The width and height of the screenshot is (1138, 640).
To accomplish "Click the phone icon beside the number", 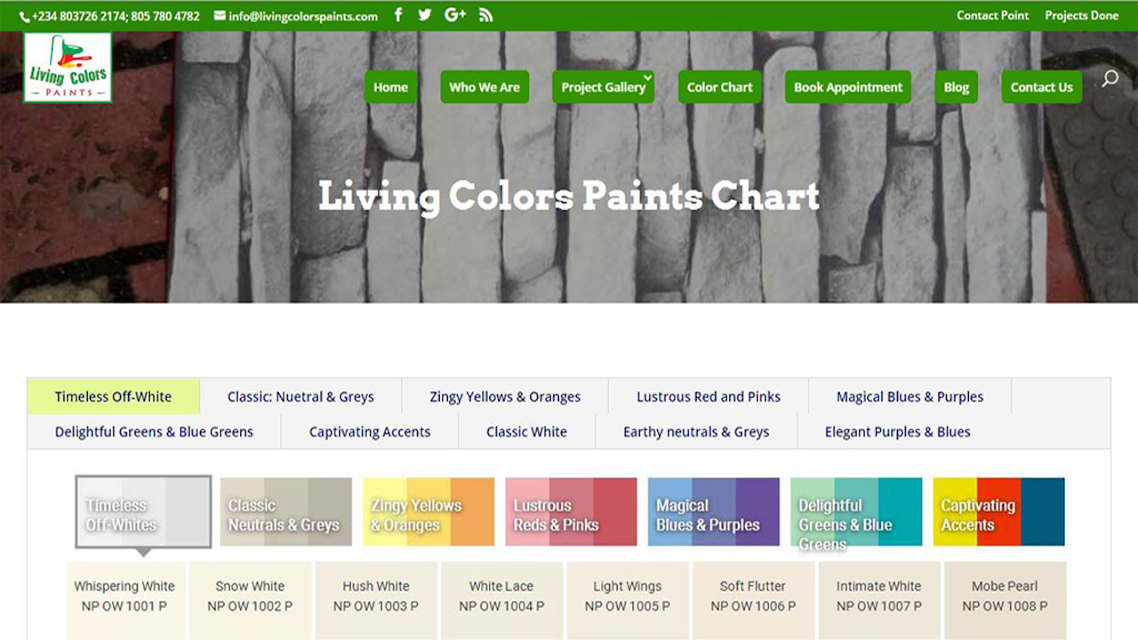I will (x=24, y=17).
